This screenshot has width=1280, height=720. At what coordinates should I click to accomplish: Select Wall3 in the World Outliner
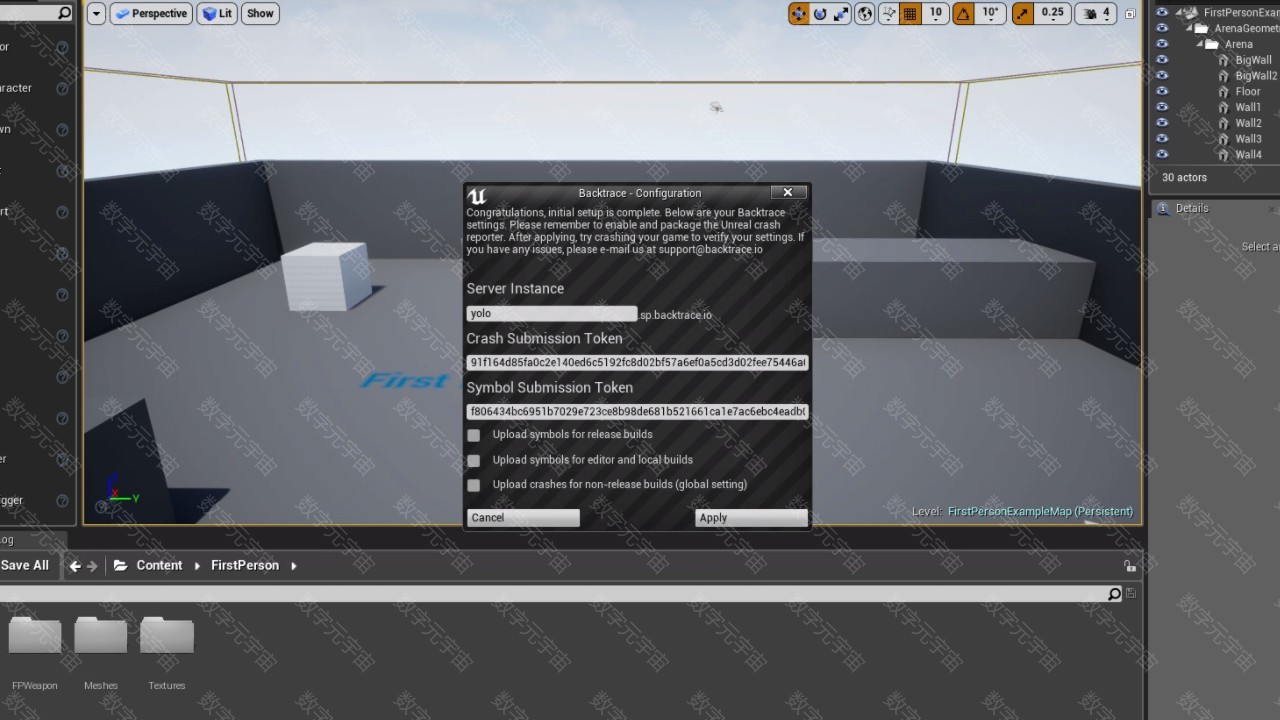pos(1248,139)
